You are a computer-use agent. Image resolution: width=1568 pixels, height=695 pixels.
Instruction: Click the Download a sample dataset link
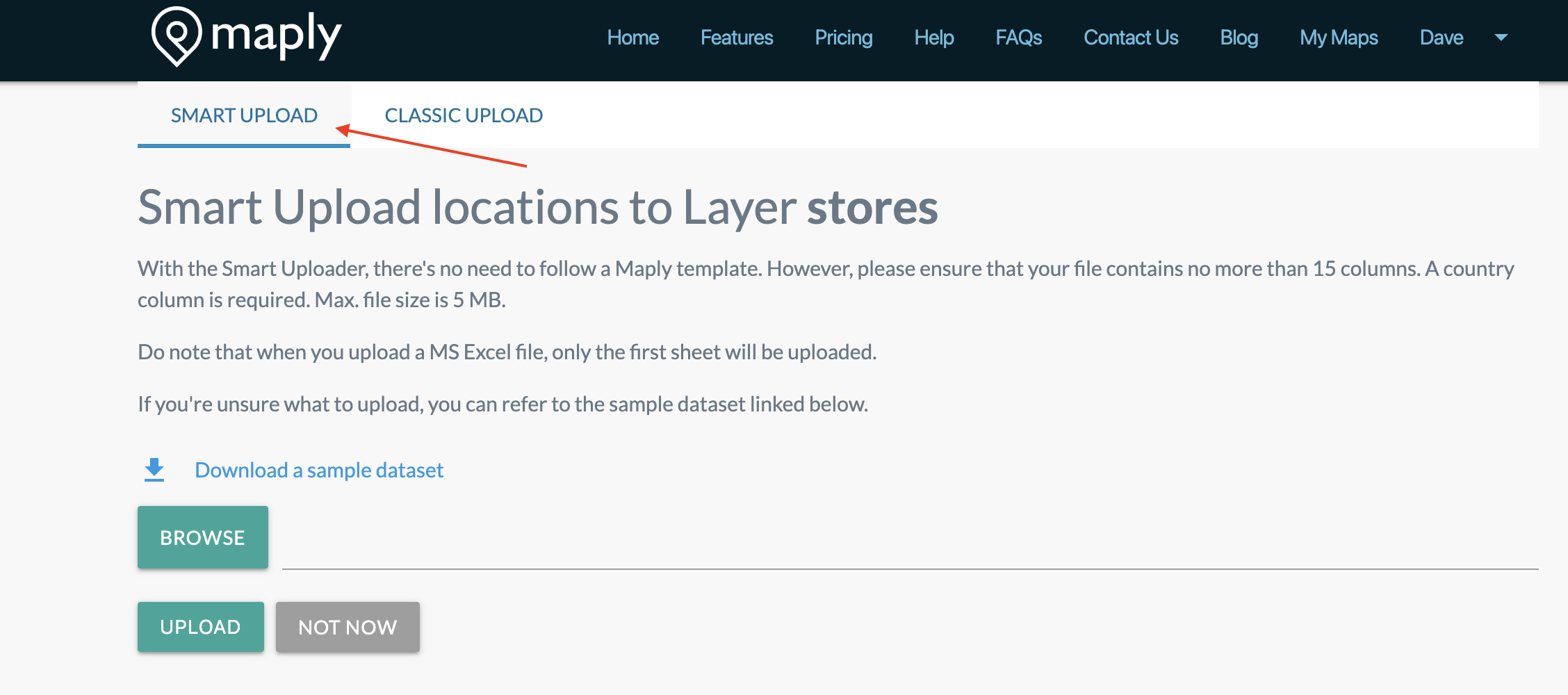click(x=319, y=471)
